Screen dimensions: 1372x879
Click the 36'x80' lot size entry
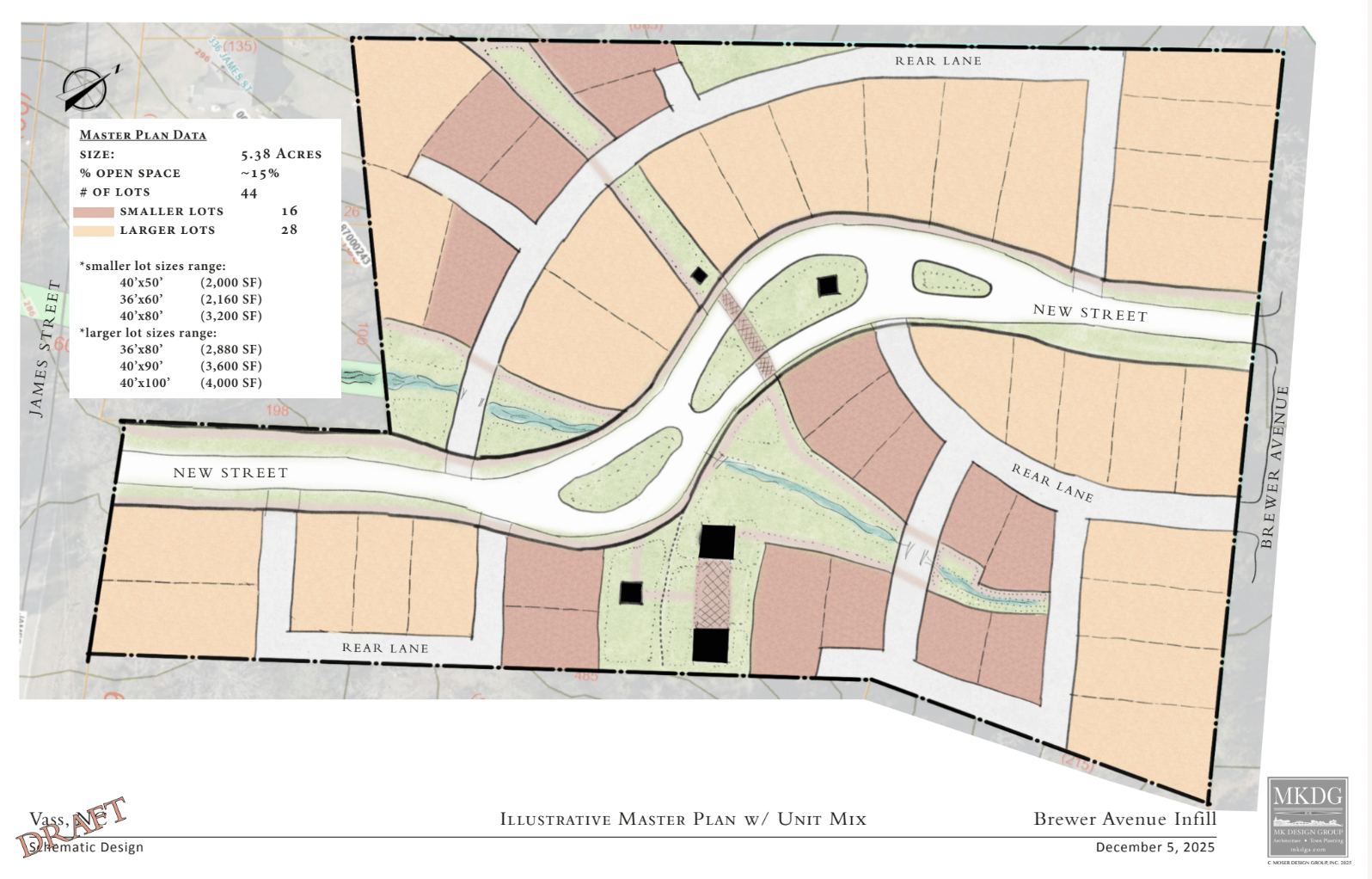(142, 349)
